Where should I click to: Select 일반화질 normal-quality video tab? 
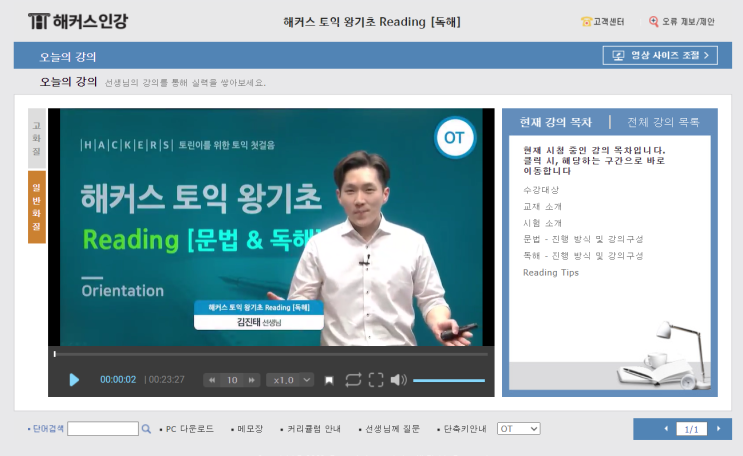[x=37, y=207]
